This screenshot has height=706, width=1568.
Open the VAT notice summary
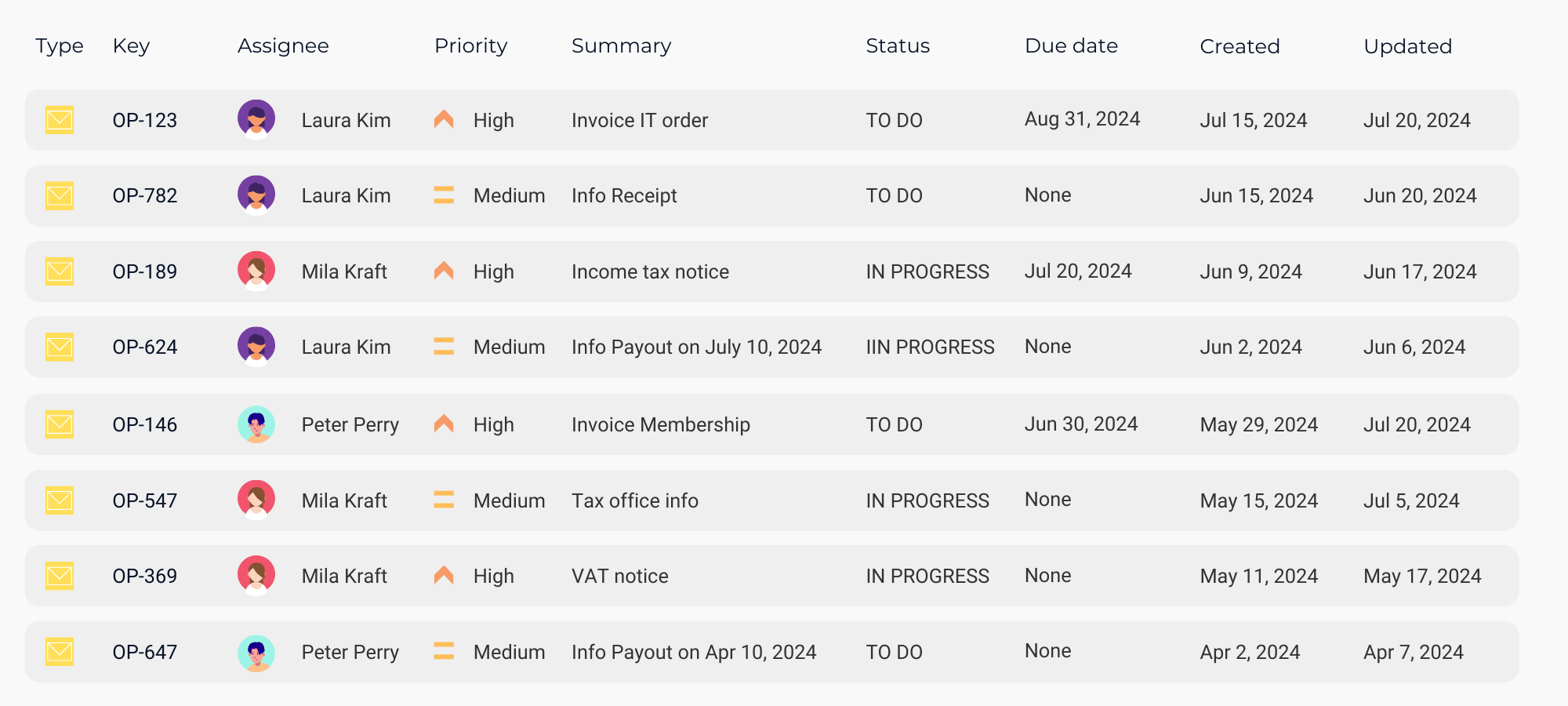[x=620, y=576]
